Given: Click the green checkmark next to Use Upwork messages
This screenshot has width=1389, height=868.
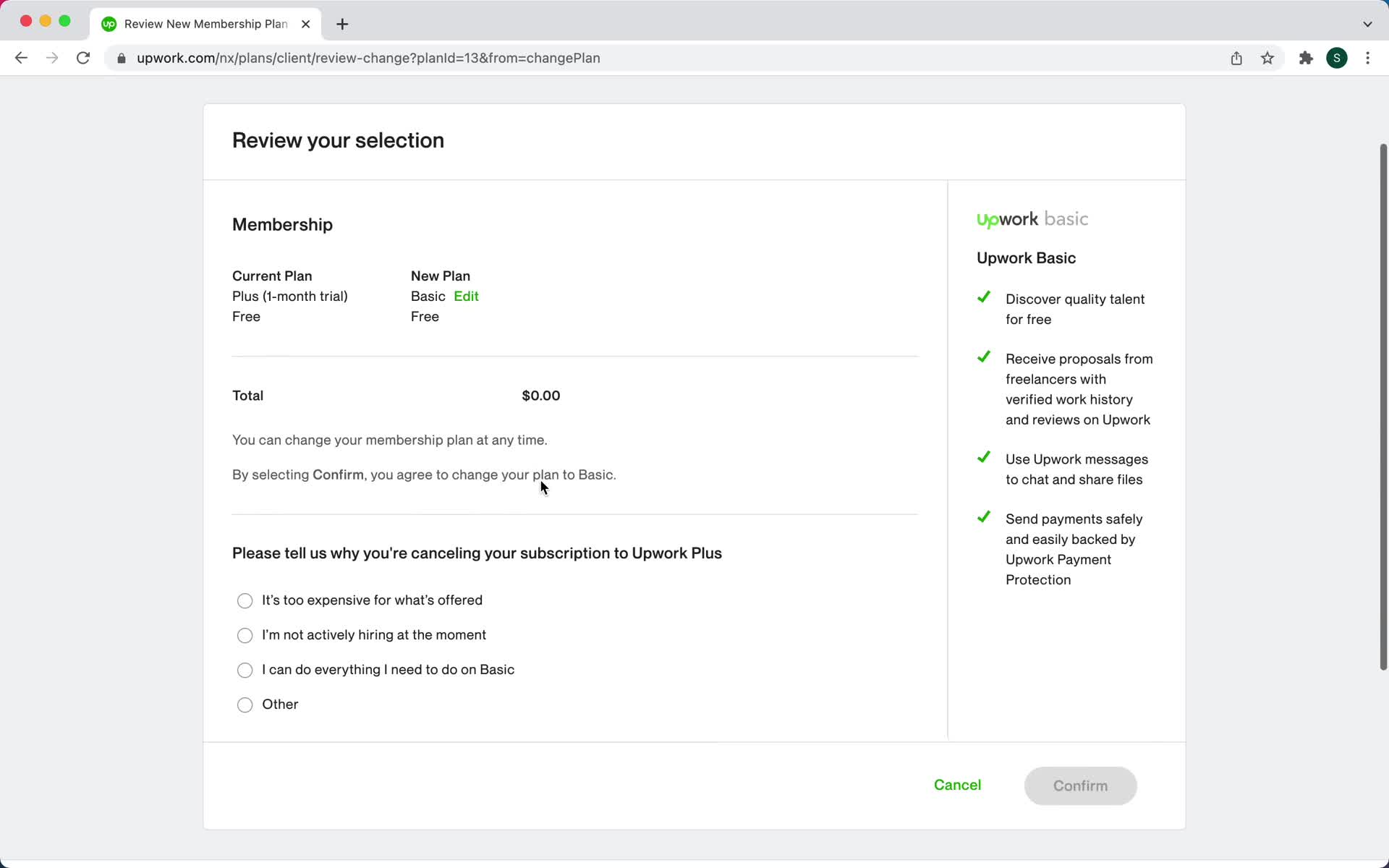Looking at the screenshot, I should 984,457.
